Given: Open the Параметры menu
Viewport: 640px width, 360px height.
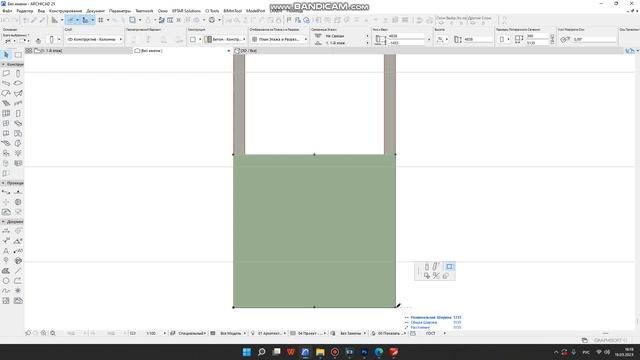Looking at the screenshot, I should click(120, 11).
